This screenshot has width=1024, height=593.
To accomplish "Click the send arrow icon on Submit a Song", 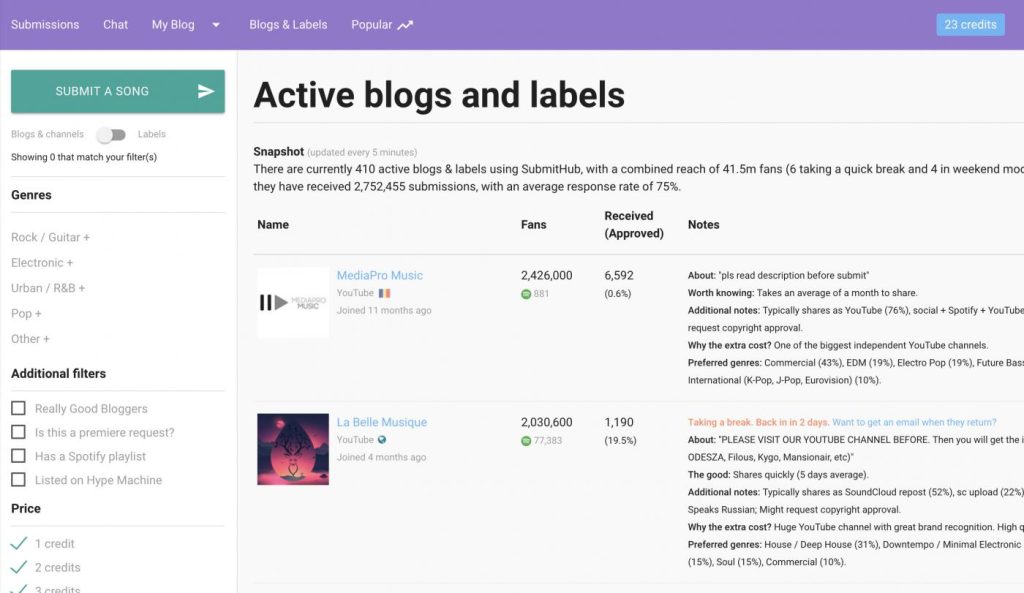I will [206, 91].
